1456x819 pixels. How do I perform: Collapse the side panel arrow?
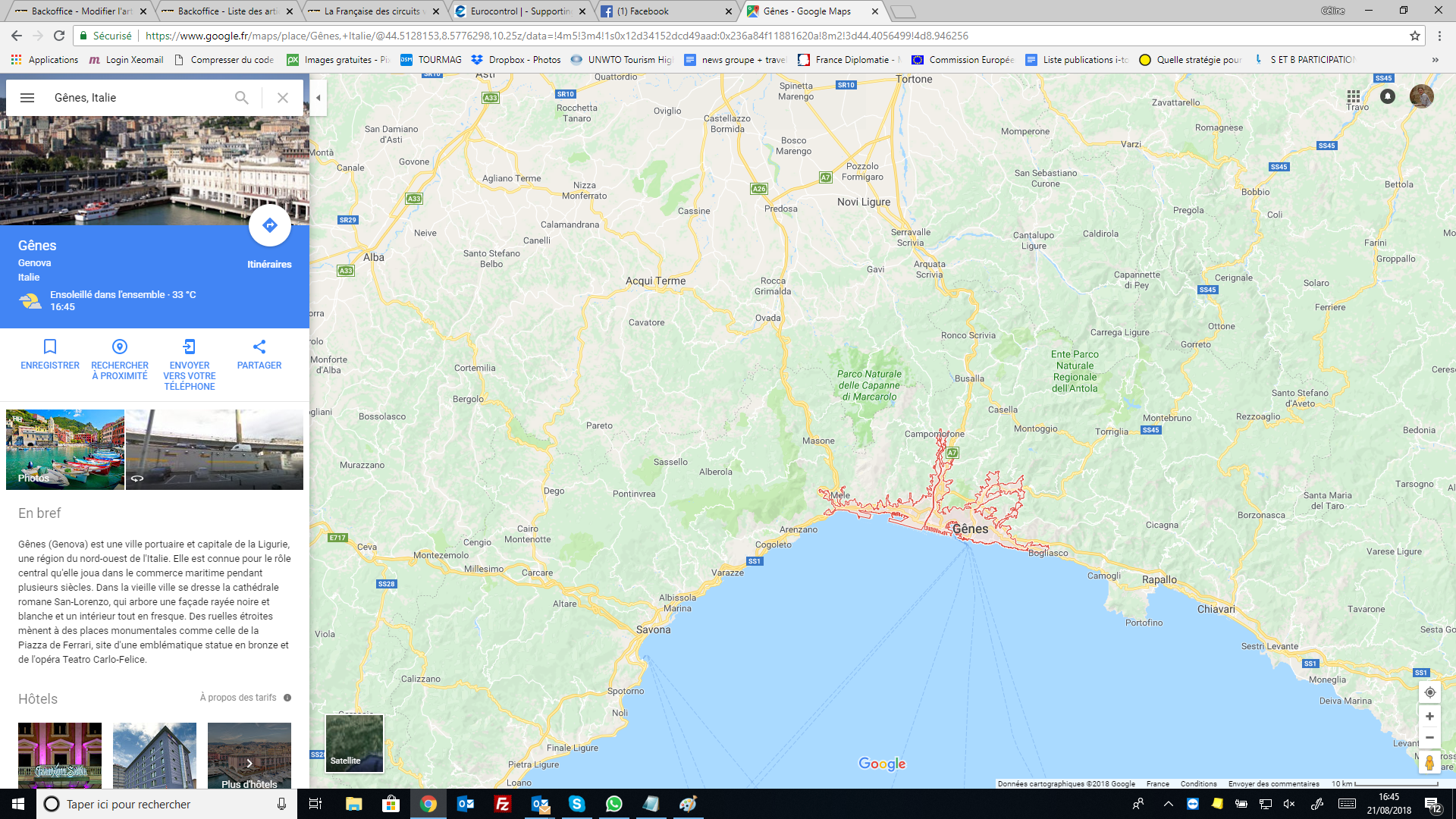(x=318, y=98)
